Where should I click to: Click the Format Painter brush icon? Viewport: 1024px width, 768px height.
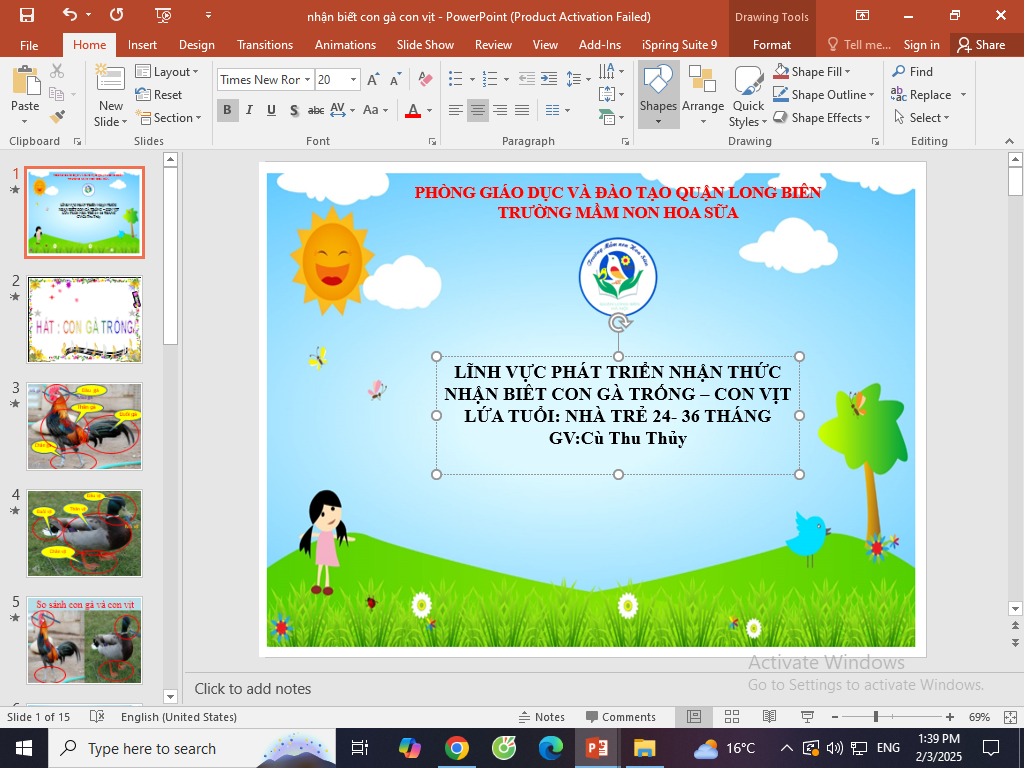pyautogui.click(x=57, y=117)
